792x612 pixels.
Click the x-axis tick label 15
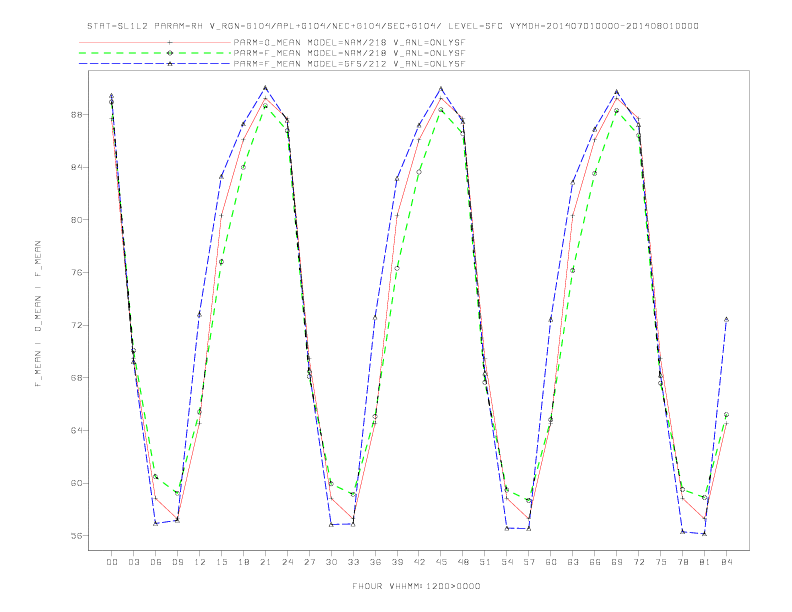pos(221,562)
